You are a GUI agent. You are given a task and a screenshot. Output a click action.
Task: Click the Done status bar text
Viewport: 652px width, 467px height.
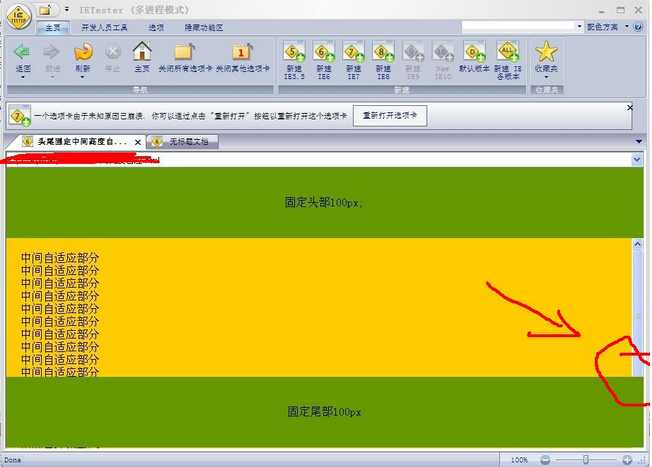12,460
